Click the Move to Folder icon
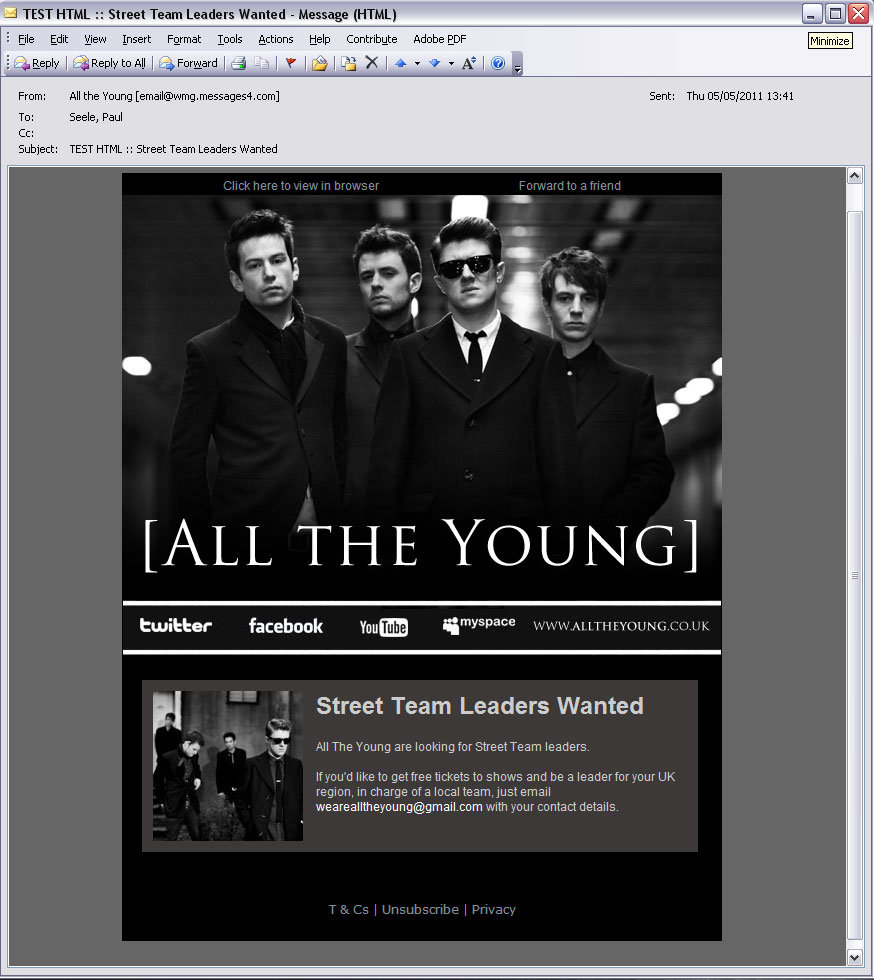 tap(349, 63)
